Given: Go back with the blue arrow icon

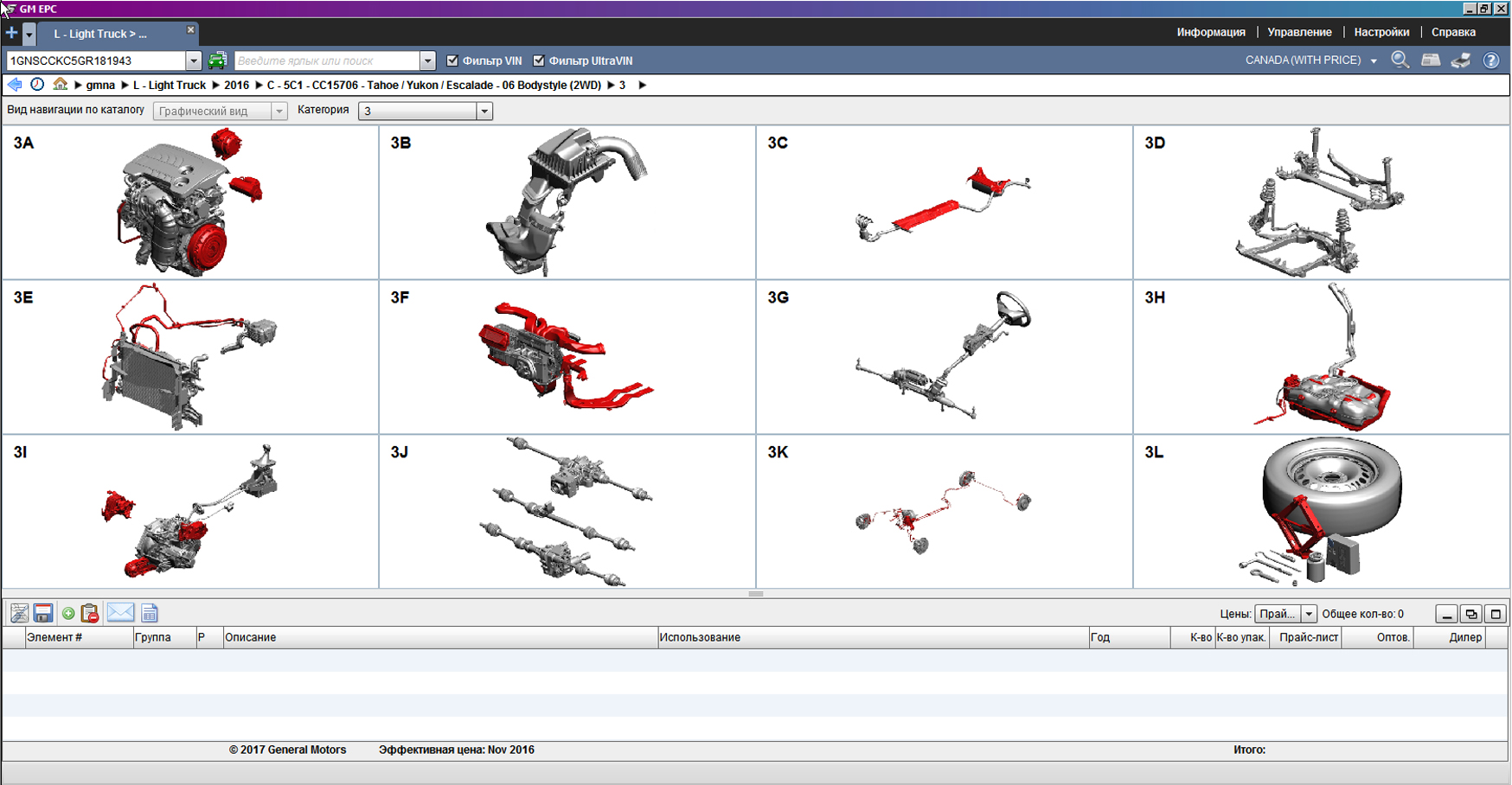Looking at the screenshot, I should click(x=15, y=85).
